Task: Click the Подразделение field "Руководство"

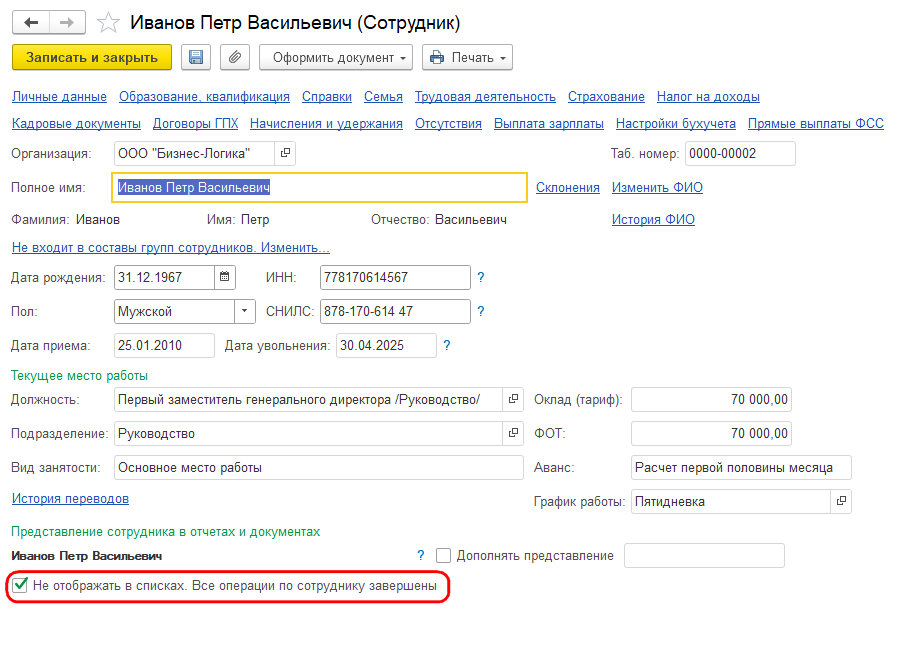Action: [x=309, y=433]
